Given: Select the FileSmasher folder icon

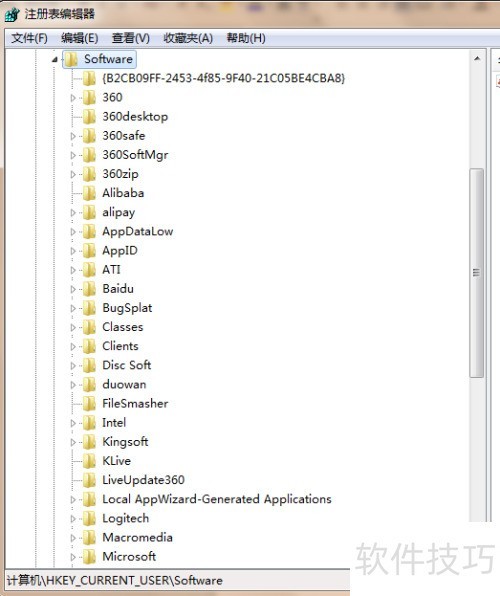Looking at the screenshot, I should pos(89,404).
